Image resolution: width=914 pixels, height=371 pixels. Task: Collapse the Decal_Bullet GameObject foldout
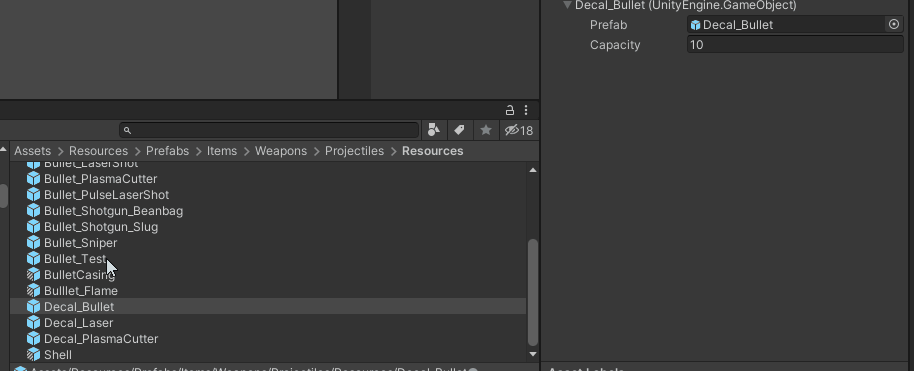(567, 5)
